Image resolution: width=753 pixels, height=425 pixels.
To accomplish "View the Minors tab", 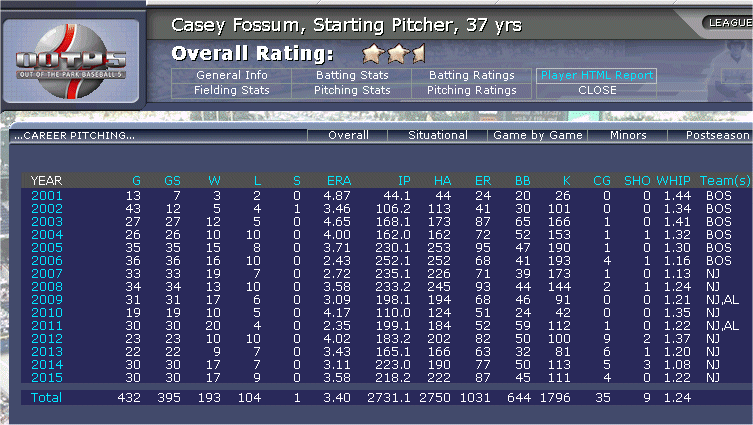I will [x=627, y=135].
